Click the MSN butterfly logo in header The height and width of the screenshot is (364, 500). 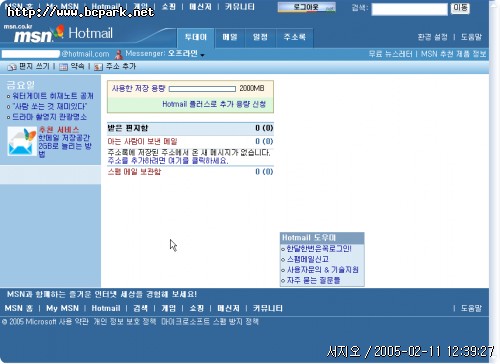(59, 32)
